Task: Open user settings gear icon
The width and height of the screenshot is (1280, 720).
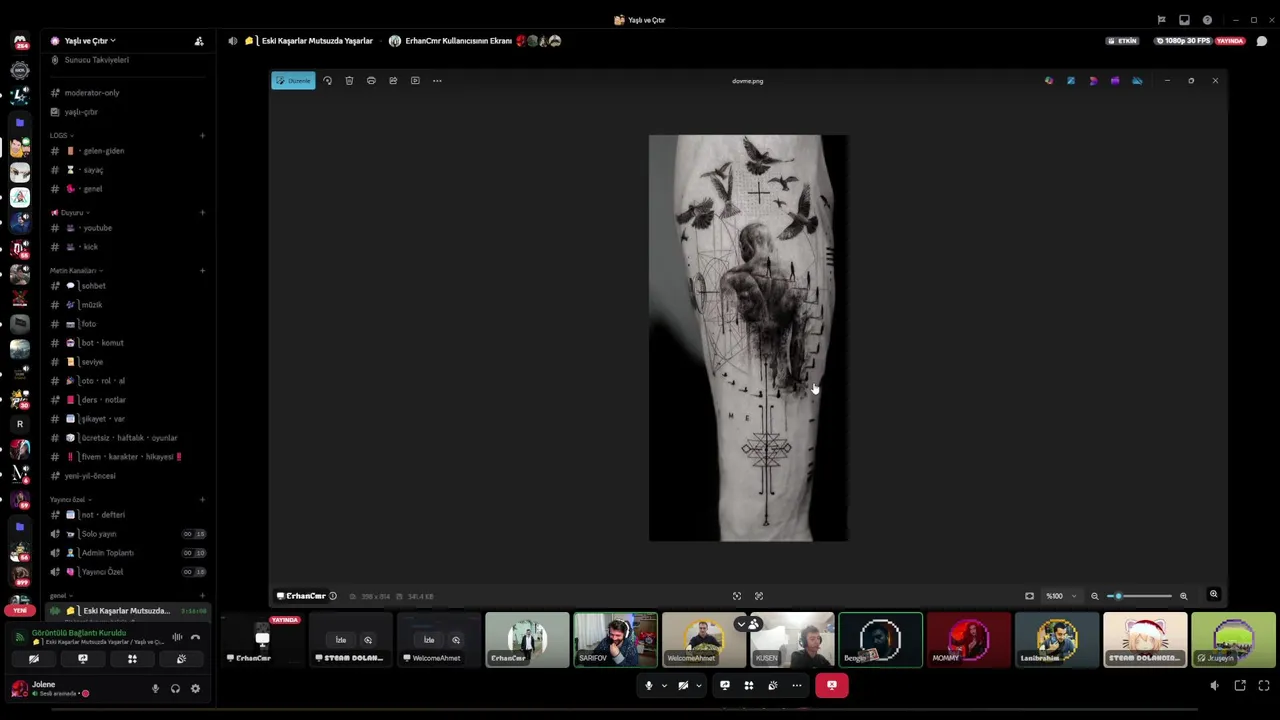Action: pyautogui.click(x=195, y=688)
